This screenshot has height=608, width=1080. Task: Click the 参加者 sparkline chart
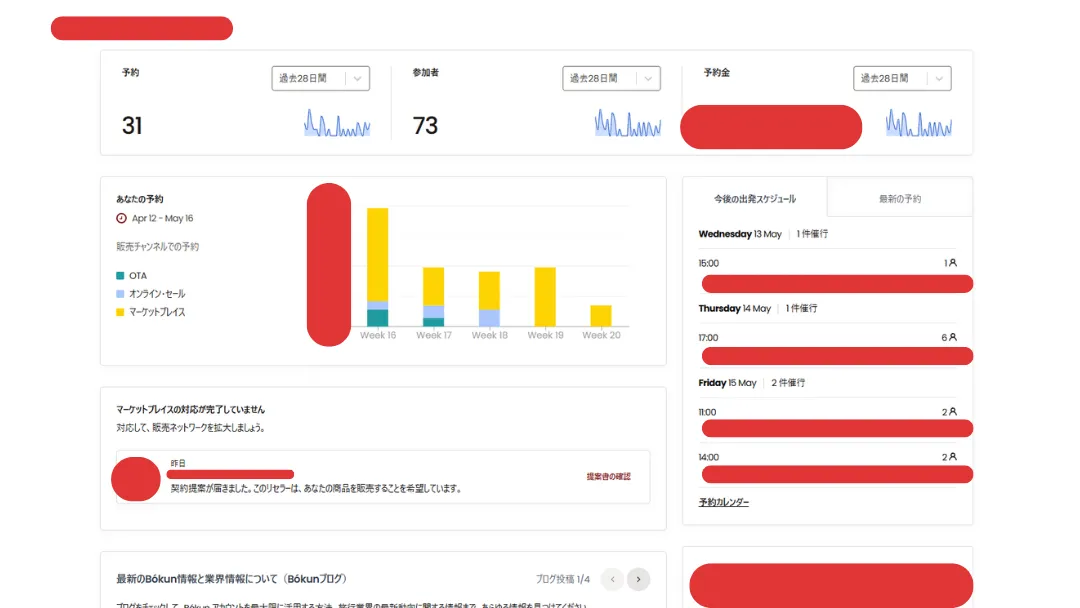pyautogui.click(x=627, y=123)
